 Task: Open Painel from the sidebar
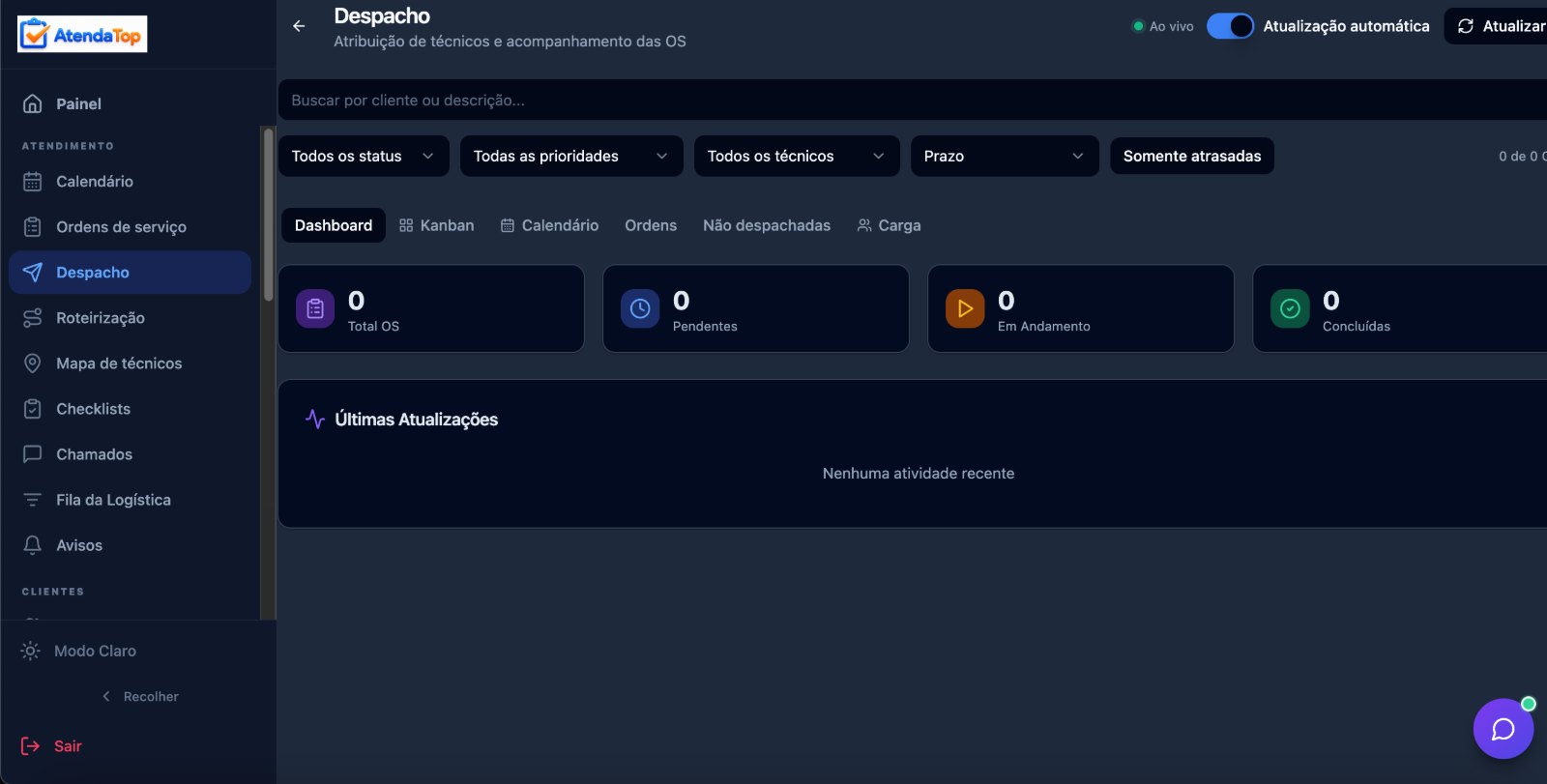click(x=131, y=103)
